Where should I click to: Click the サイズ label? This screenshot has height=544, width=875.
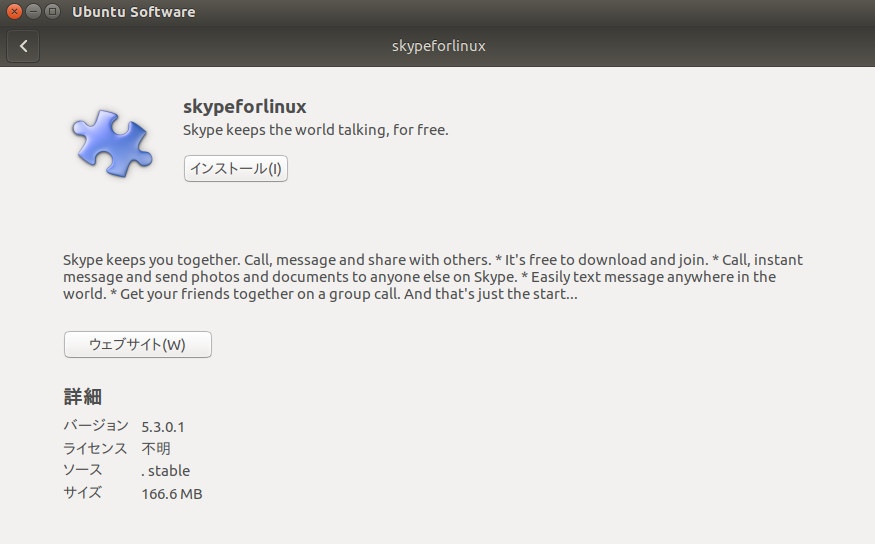click(83, 493)
